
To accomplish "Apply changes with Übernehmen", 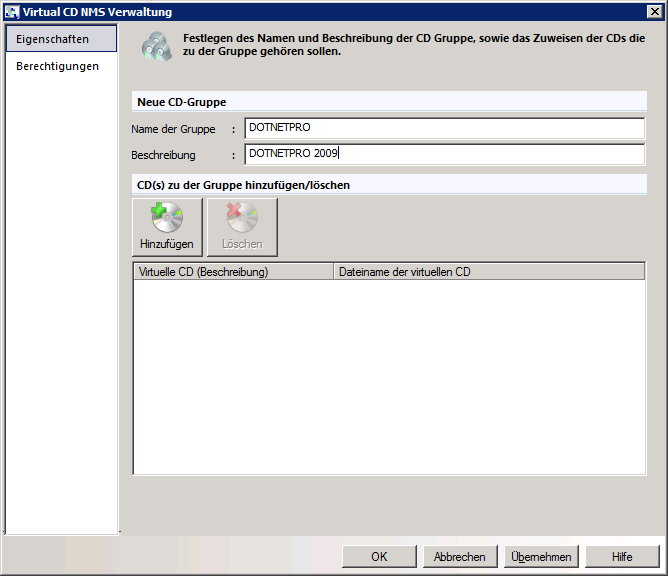I will 541,556.
